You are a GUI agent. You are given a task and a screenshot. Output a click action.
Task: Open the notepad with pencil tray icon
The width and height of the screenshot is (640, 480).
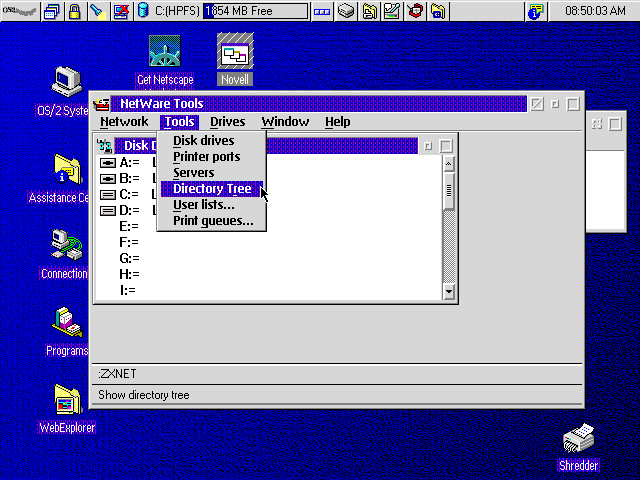[392, 11]
